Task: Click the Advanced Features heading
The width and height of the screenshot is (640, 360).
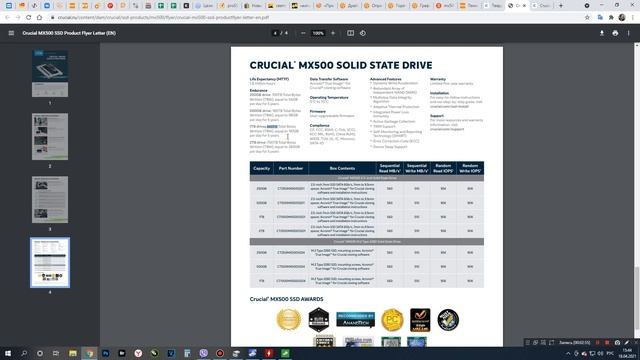Action: [x=386, y=79]
